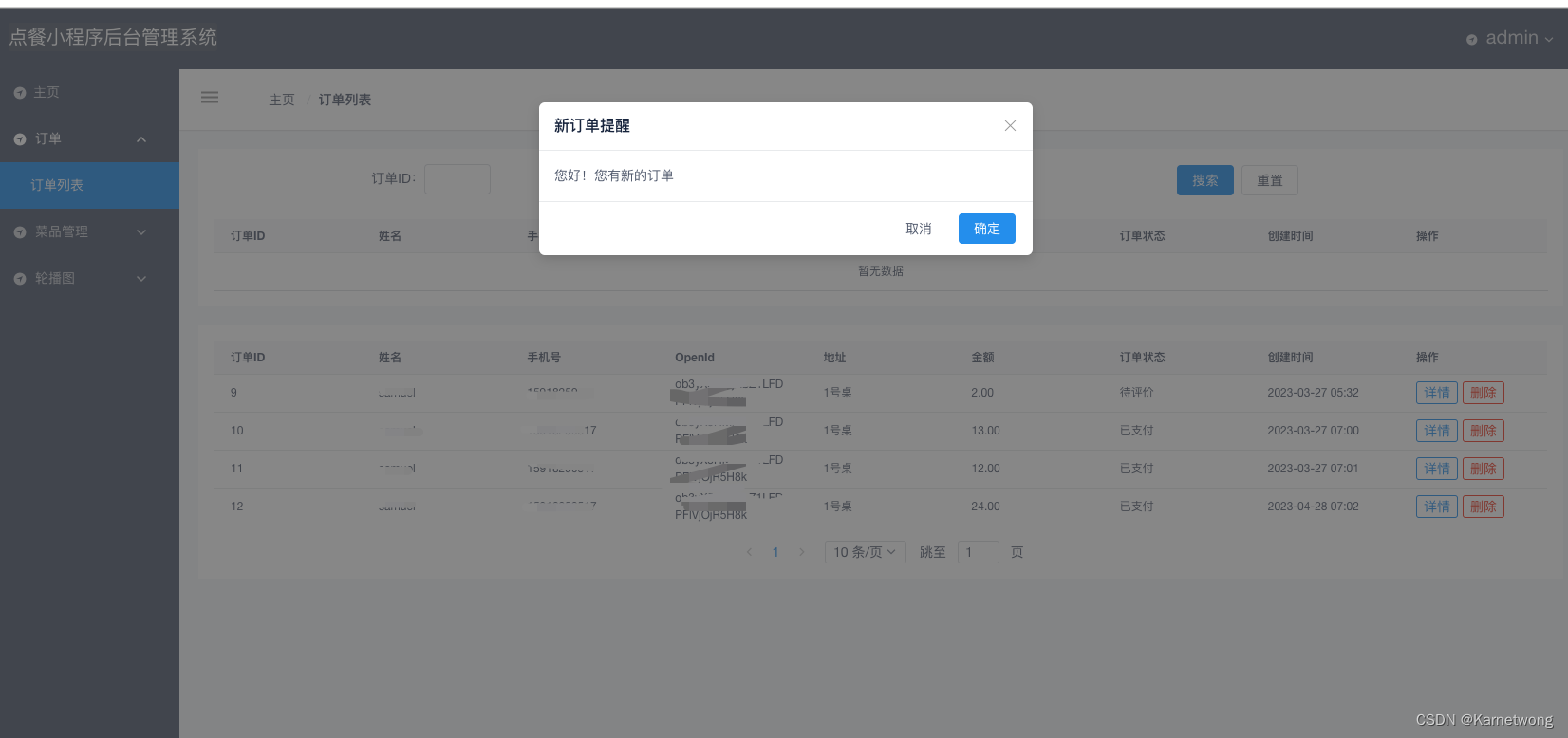This screenshot has width=1568, height=738.
Task: Collapse the 订单 sidebar menu chevron
Action: 141,139
